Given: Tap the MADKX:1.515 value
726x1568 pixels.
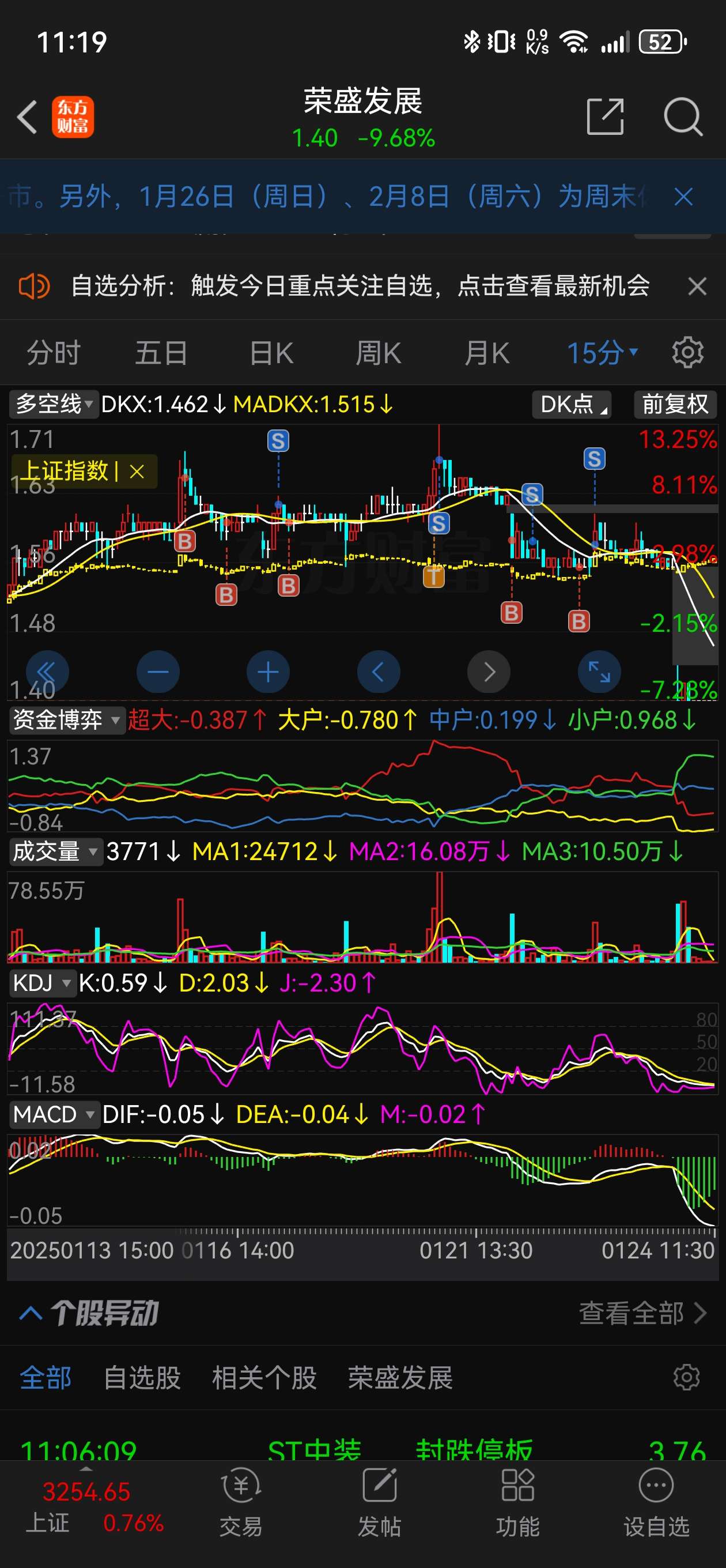Looking at the screenshot, I should (313, 404).
